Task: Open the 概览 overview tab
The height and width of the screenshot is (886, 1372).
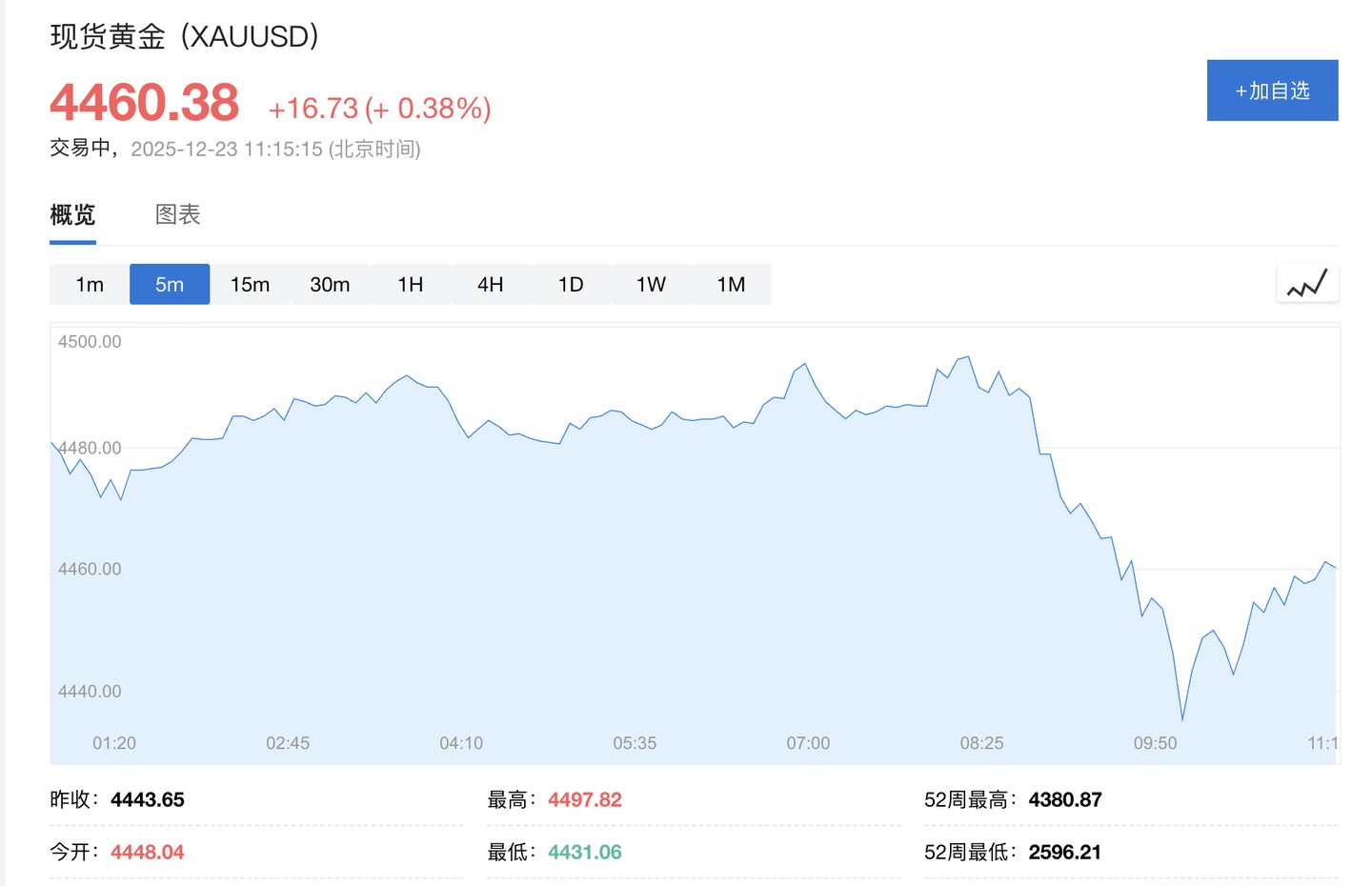Action: pos(72,215)
